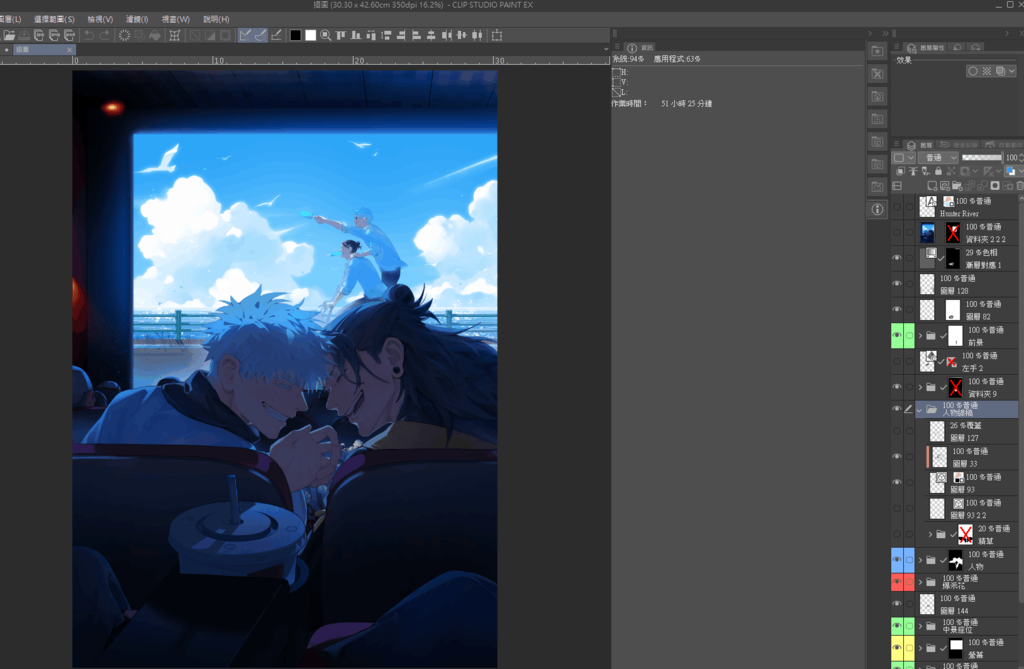Hide the 爆米花 folder layer
This screenshot has width=1024, height=669.
(897, 581)
